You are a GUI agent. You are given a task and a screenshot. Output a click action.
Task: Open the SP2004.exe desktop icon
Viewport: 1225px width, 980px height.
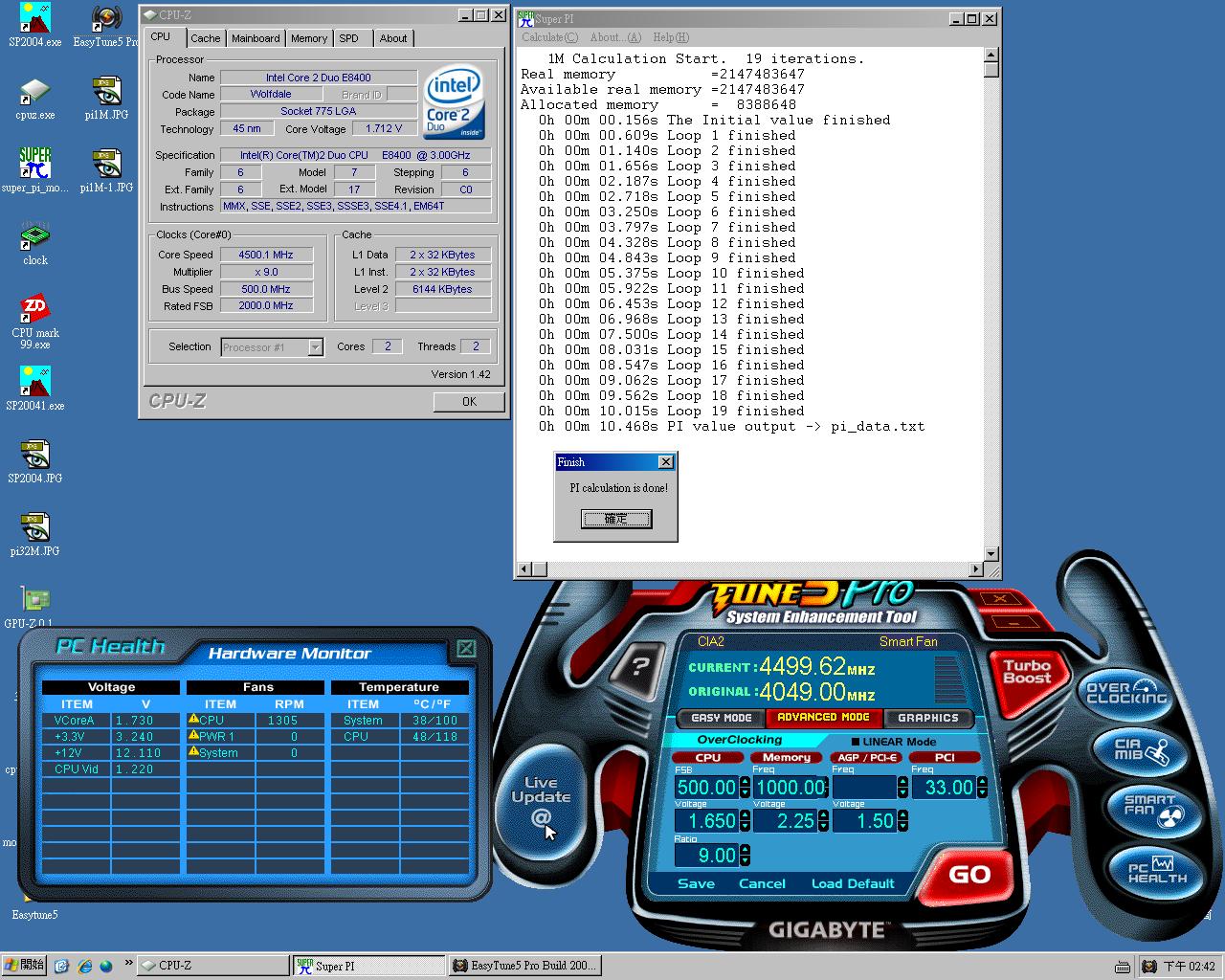34,25
